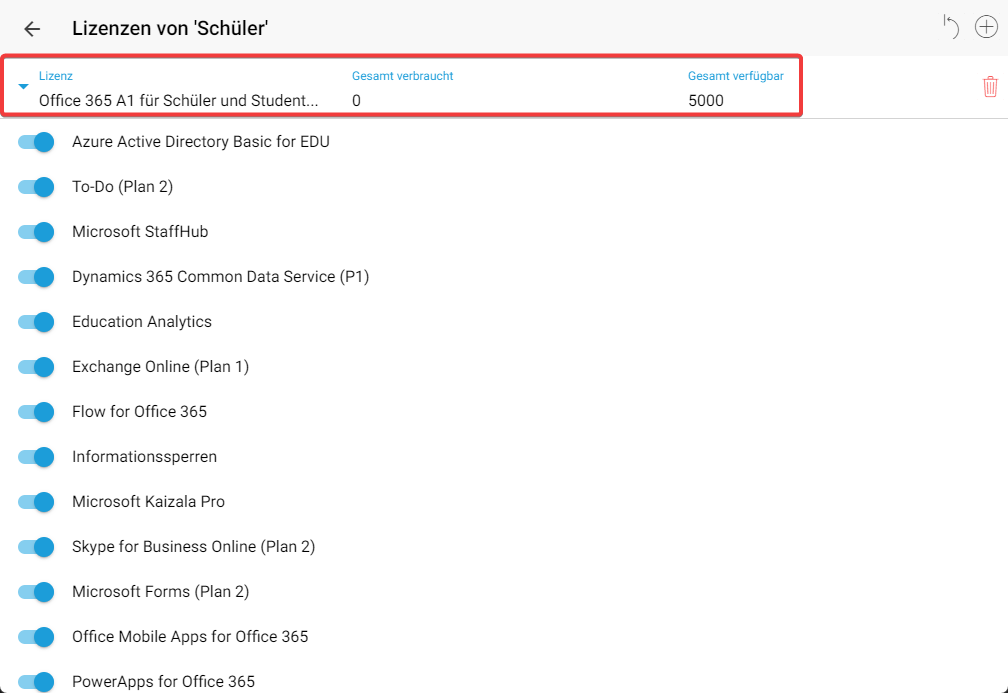Switch off Office Mobile Apps for Office 365

36,637
